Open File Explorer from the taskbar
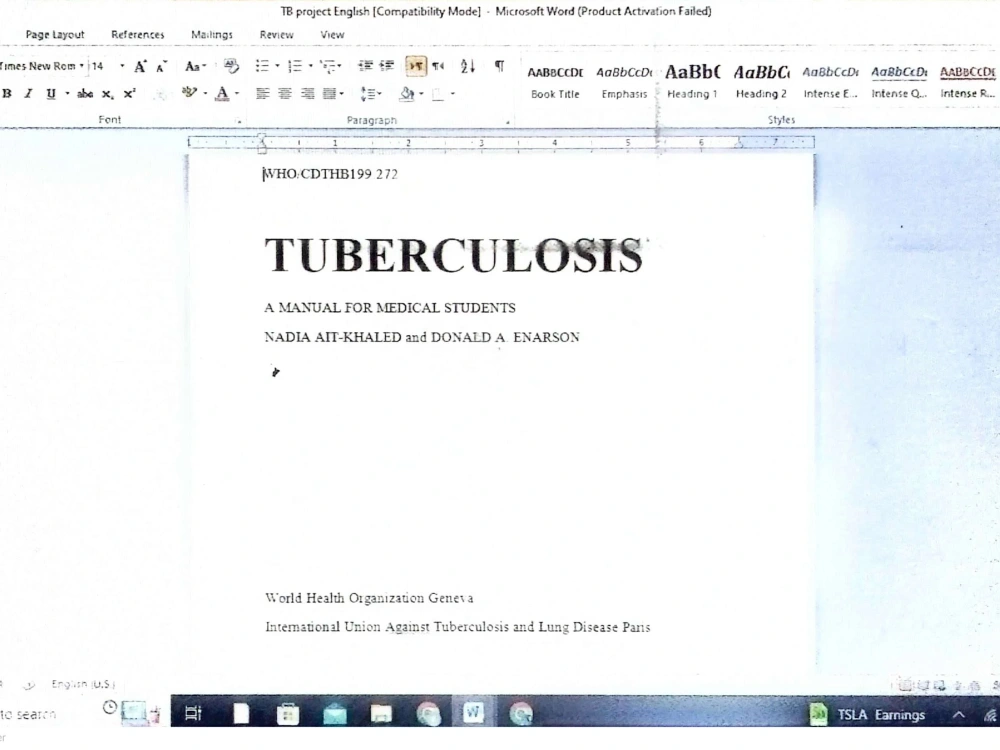This screenshot has width=1000, height=750. pyautogui.click(x=381, y=713)
